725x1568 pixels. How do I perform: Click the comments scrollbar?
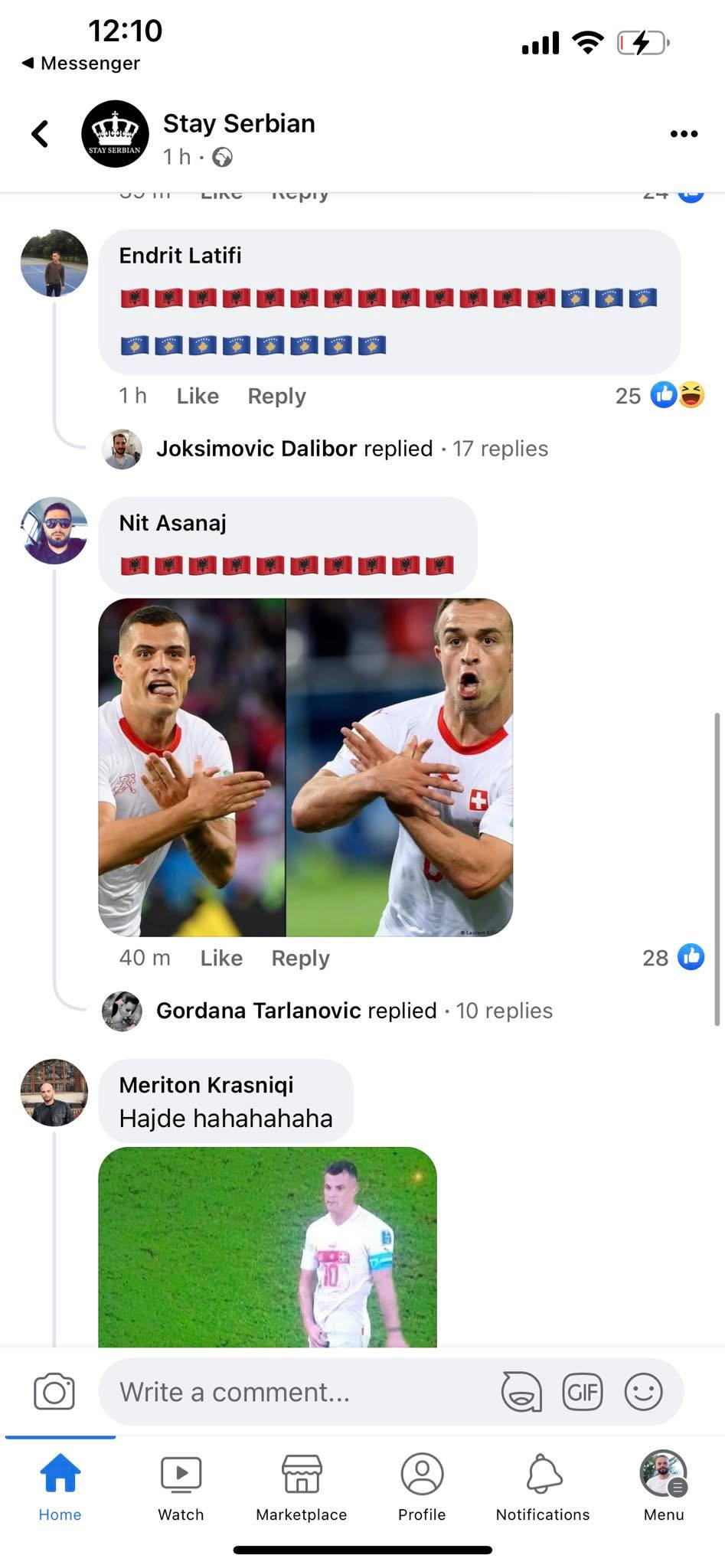[717, 868]
